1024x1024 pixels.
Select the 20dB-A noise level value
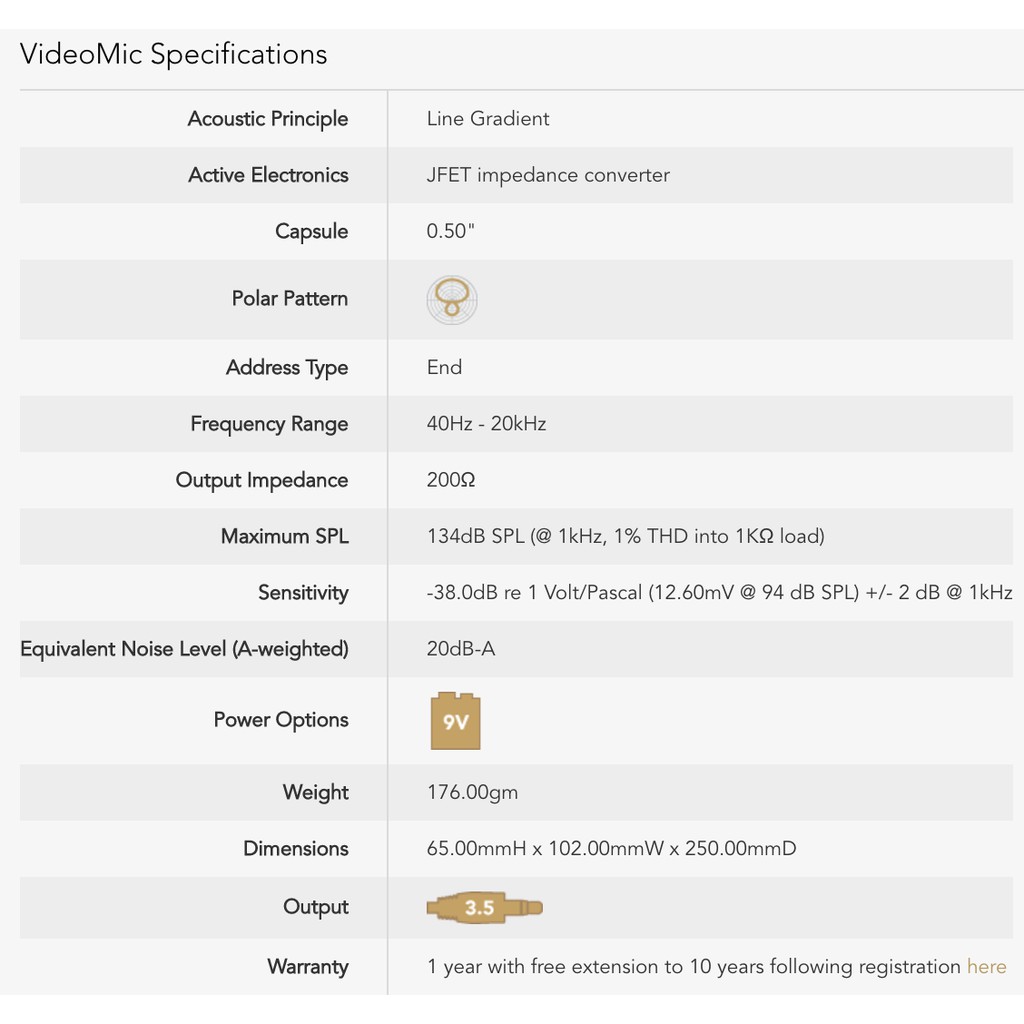pyautogui.click(x=461, y=649)
